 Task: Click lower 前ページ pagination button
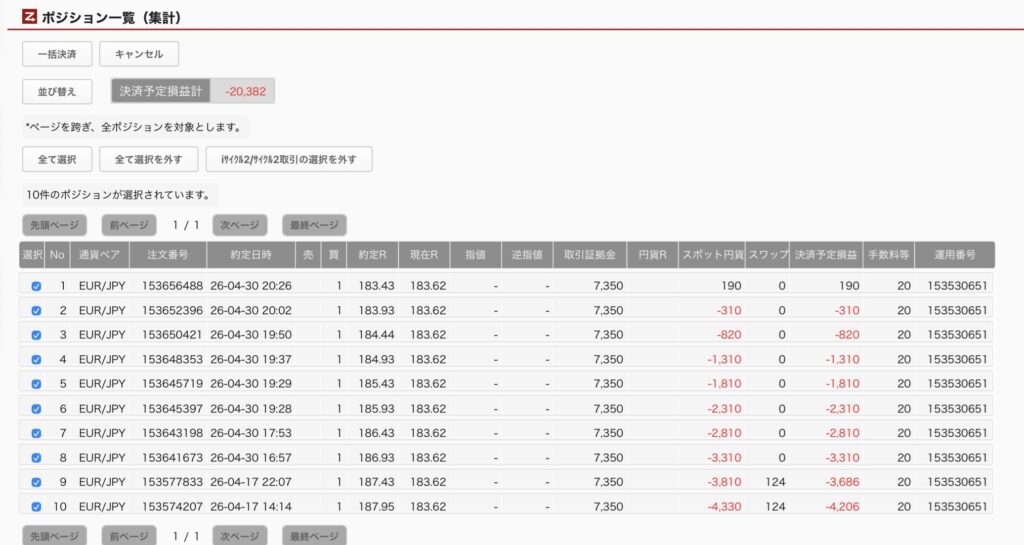[129, 536]
